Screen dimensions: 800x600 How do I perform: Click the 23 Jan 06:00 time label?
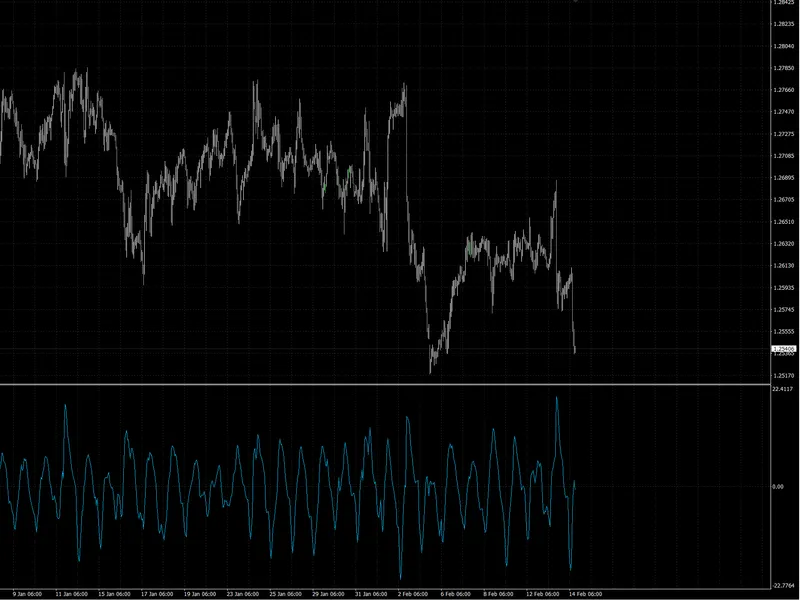pos(243,594)
